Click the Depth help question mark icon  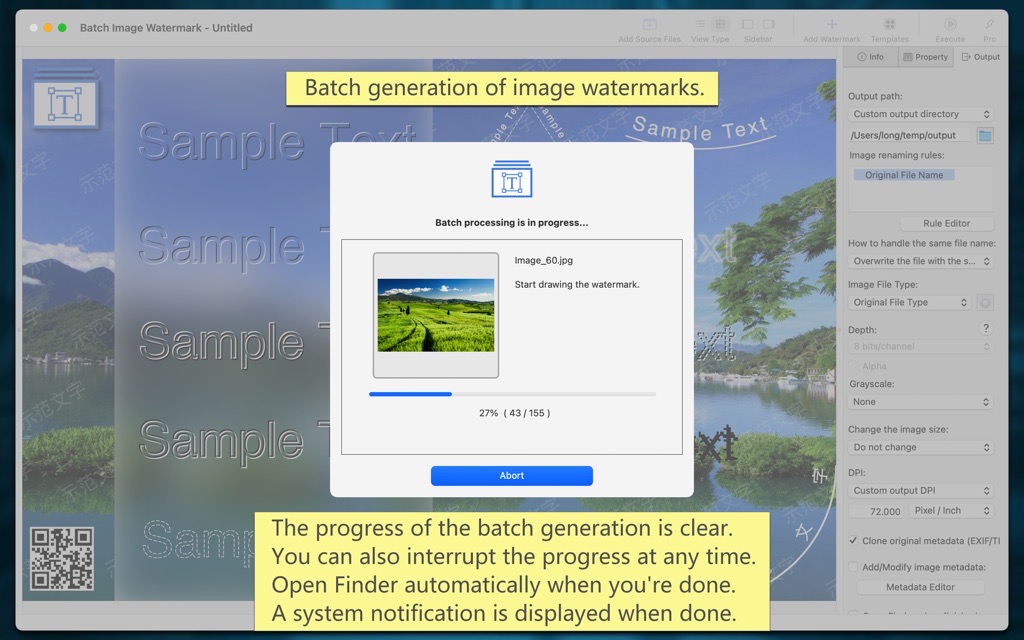click(985, 328)
